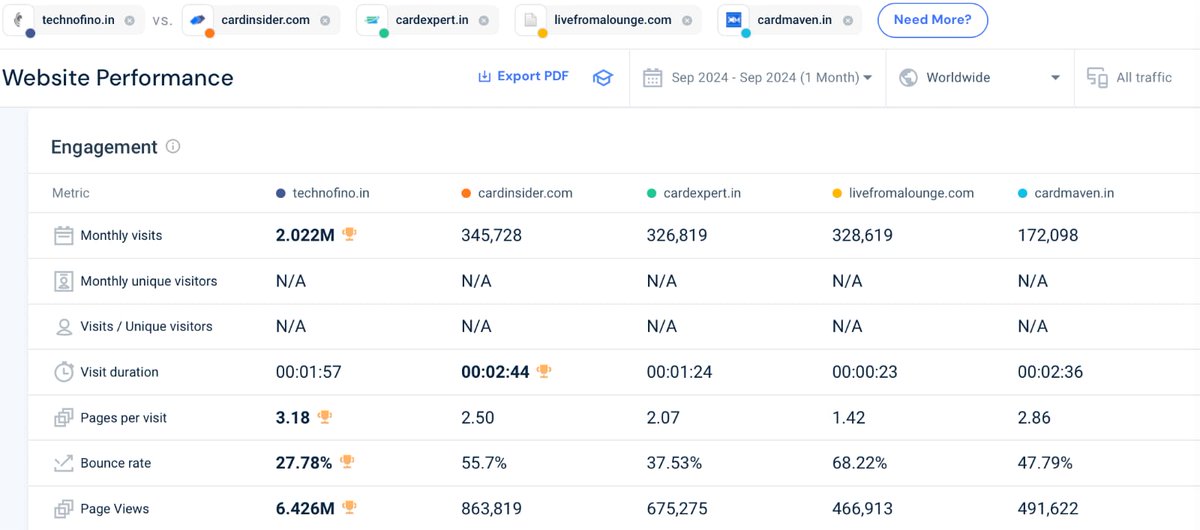Click the 1.42 pages per visit value
The image size is (1200, 530).
[x=849, y=418]
